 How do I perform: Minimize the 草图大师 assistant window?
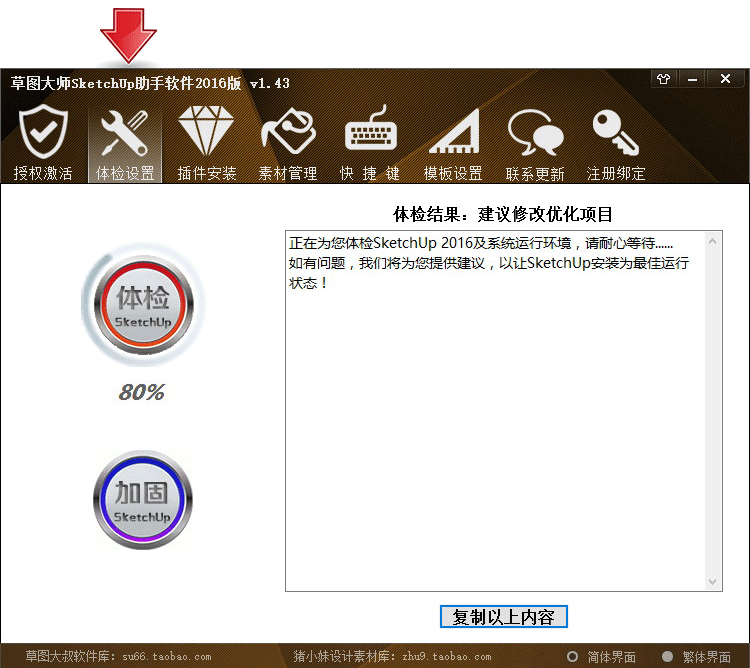tap(692, 79)
